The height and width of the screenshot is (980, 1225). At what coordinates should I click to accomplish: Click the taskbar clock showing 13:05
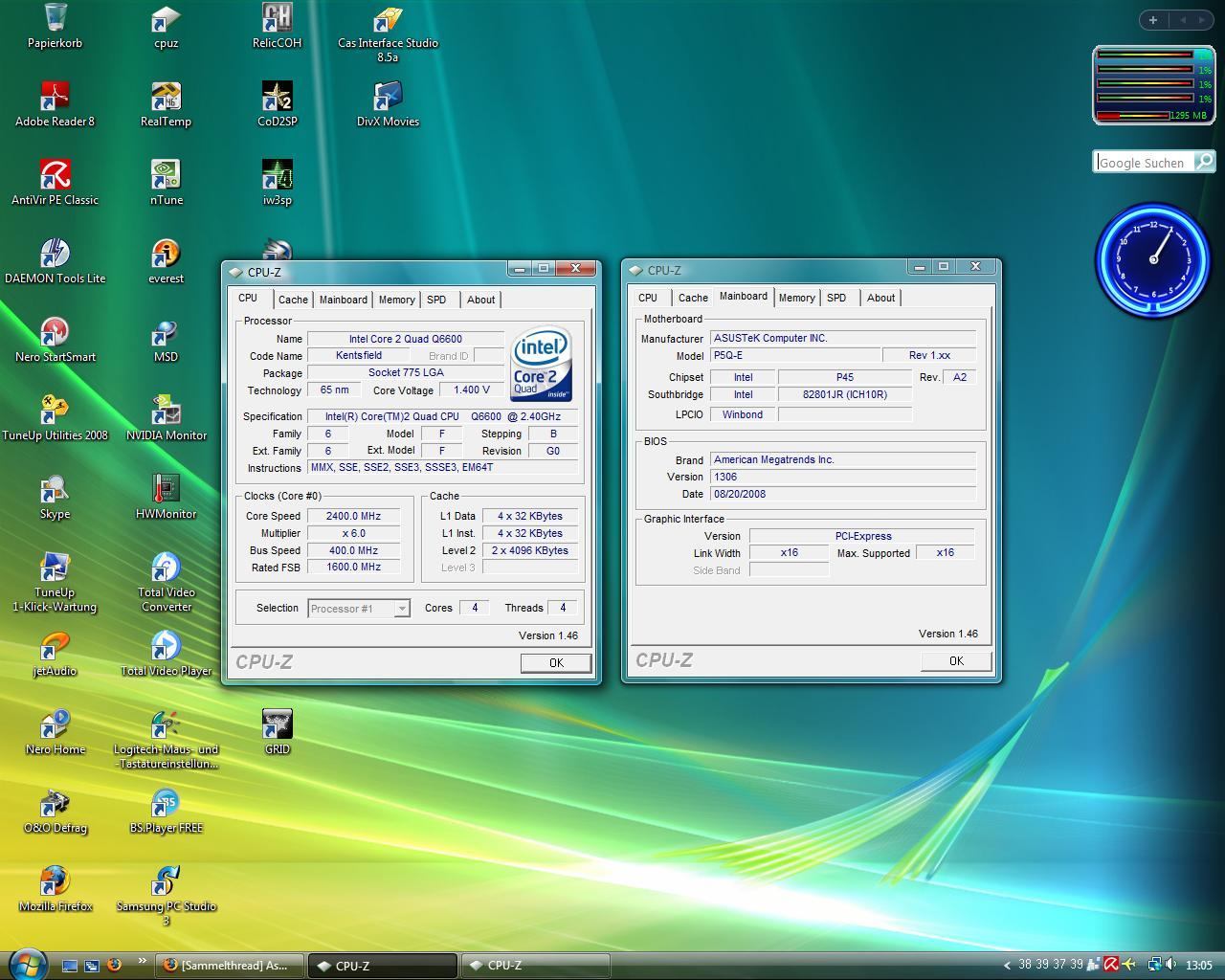point(1198,965)
